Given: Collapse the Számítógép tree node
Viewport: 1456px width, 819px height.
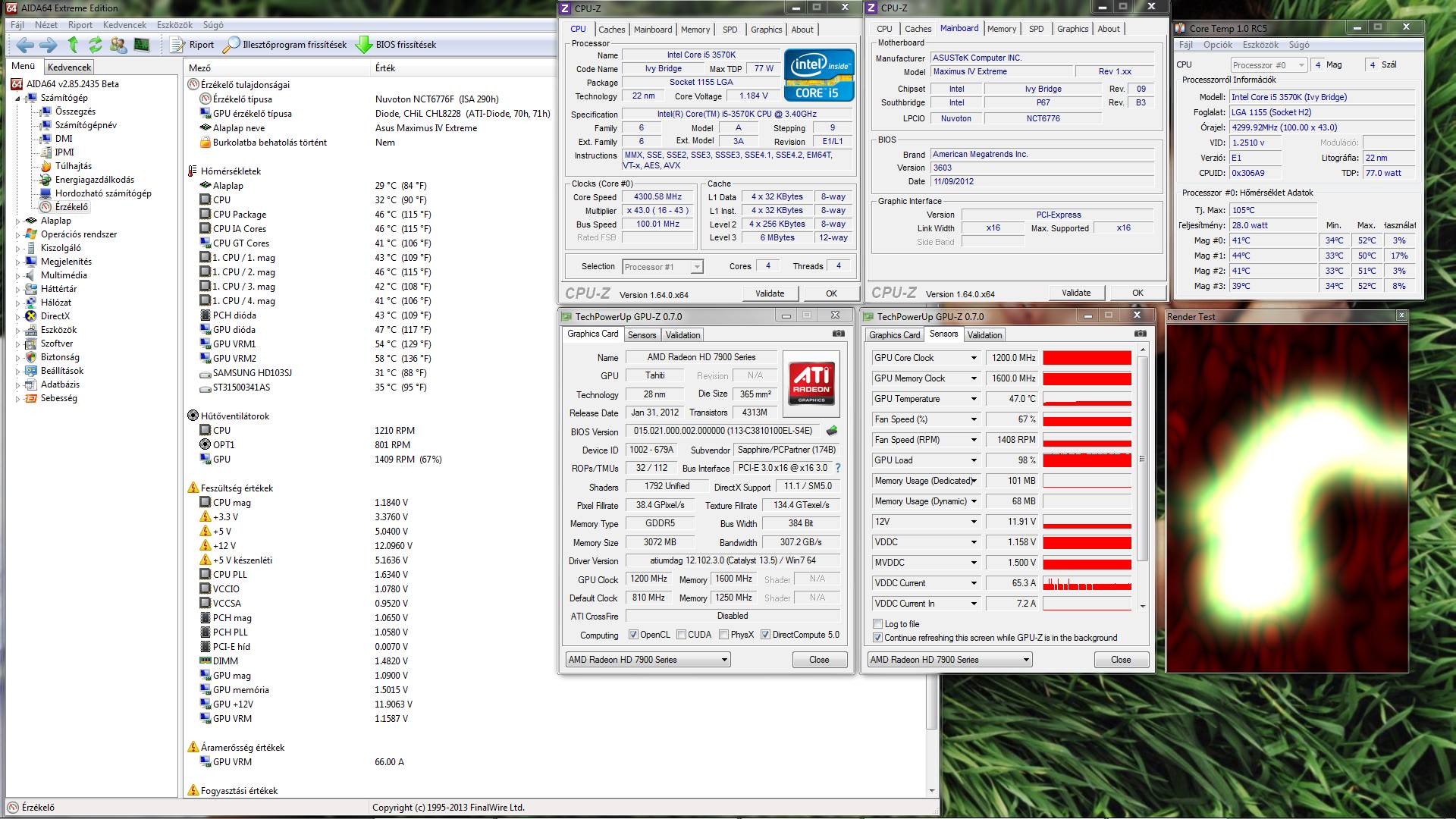Looking at the screenshot, I should click(18, 98).
